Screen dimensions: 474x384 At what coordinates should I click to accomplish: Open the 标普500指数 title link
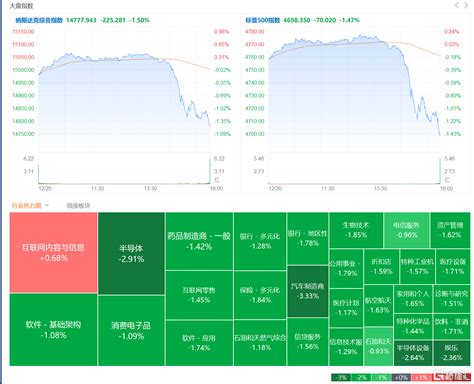tap(263, 20)
